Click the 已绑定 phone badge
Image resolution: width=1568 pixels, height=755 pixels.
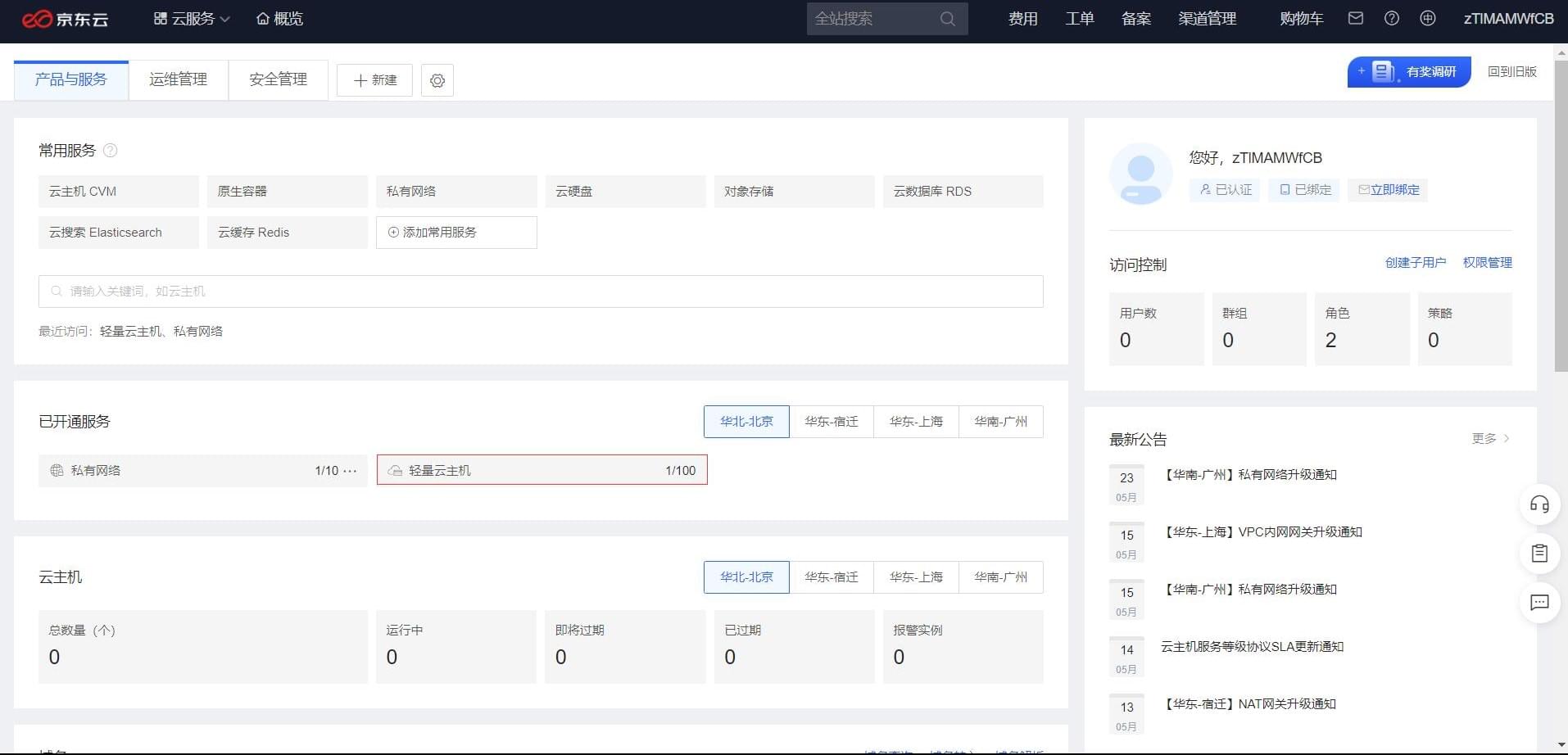click(x=1304, y=190)
